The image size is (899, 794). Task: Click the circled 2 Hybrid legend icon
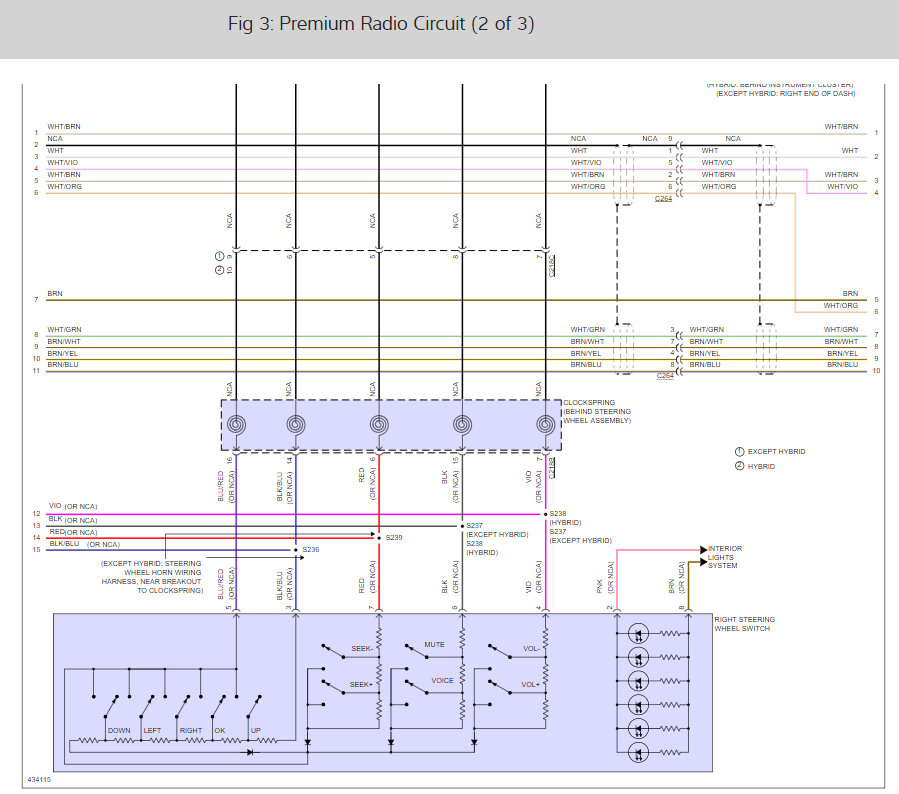(740, 466)
